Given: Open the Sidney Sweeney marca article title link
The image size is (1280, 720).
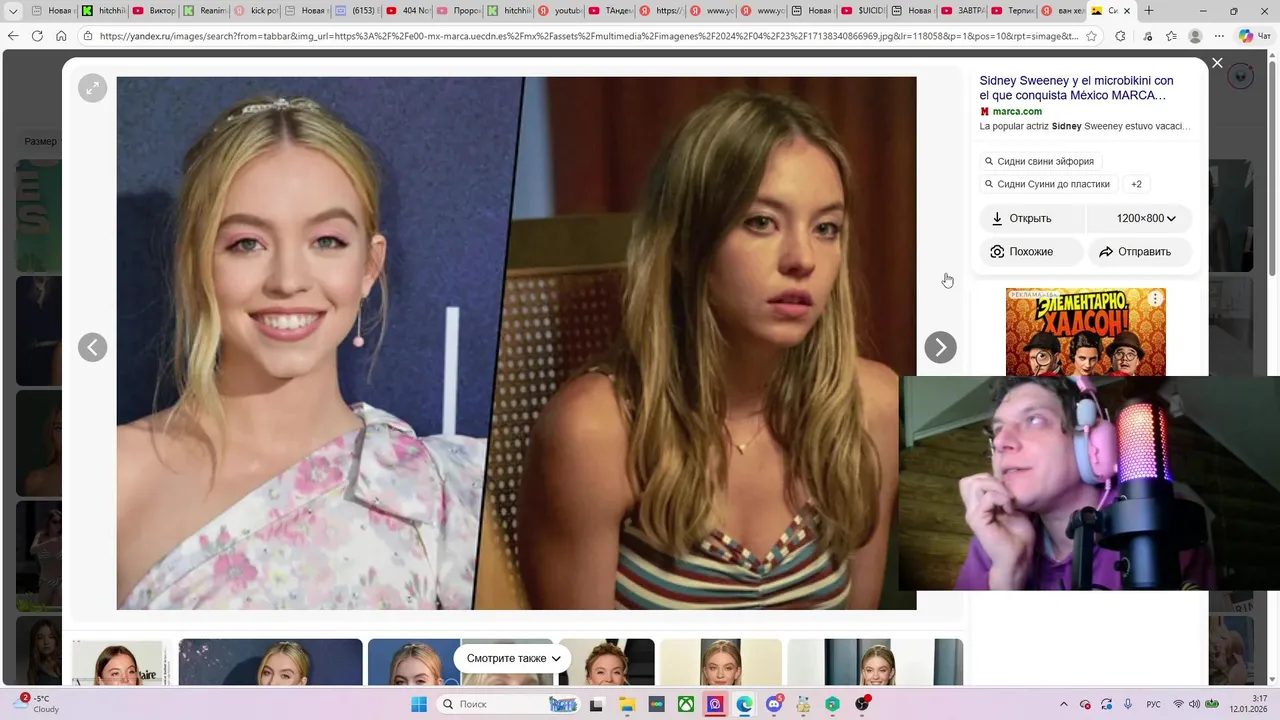Looking at the screenshot, I should pyautogui.click(x=1077, y=88).
